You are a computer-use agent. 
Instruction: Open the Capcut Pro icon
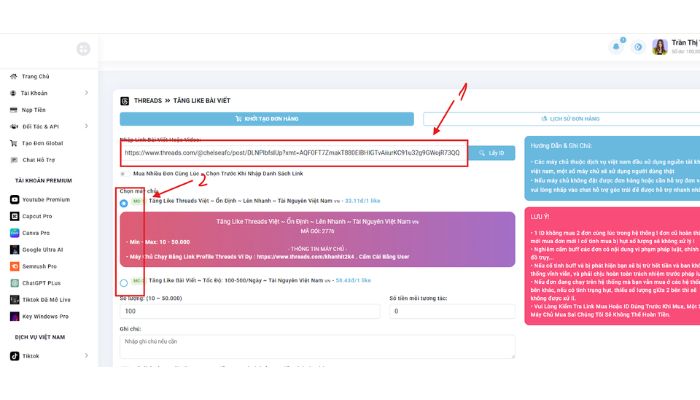pyautogui.click(x=15, y=216)
